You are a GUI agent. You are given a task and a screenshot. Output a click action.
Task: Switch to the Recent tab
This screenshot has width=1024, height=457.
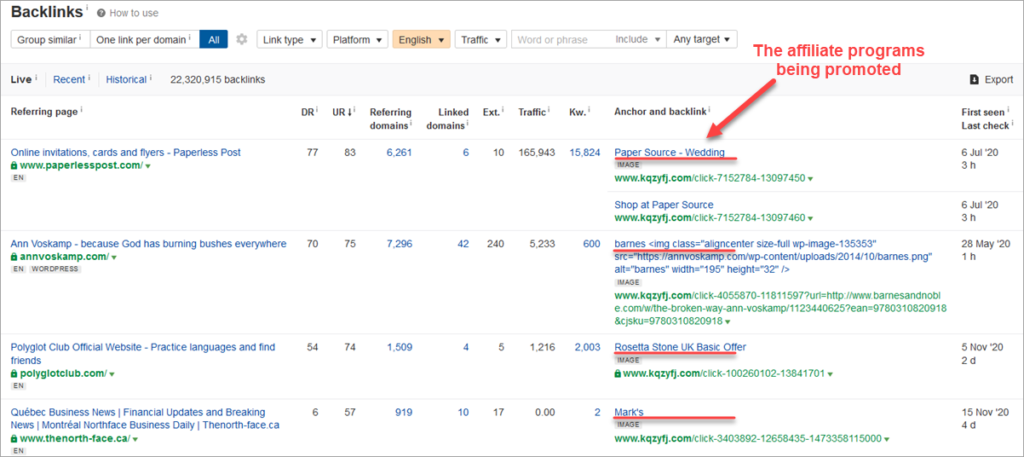click(69, 79)
